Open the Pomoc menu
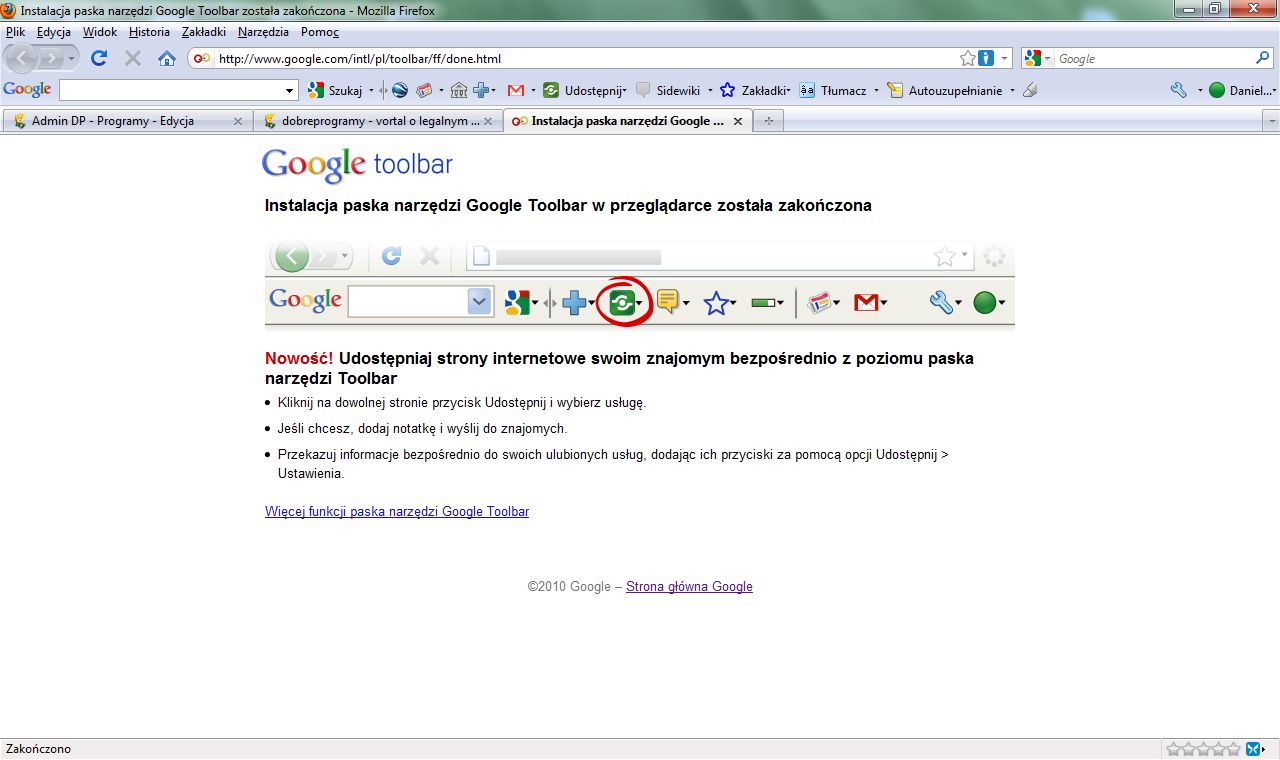This screenshot has width=1280, height=760. (320, 32)
